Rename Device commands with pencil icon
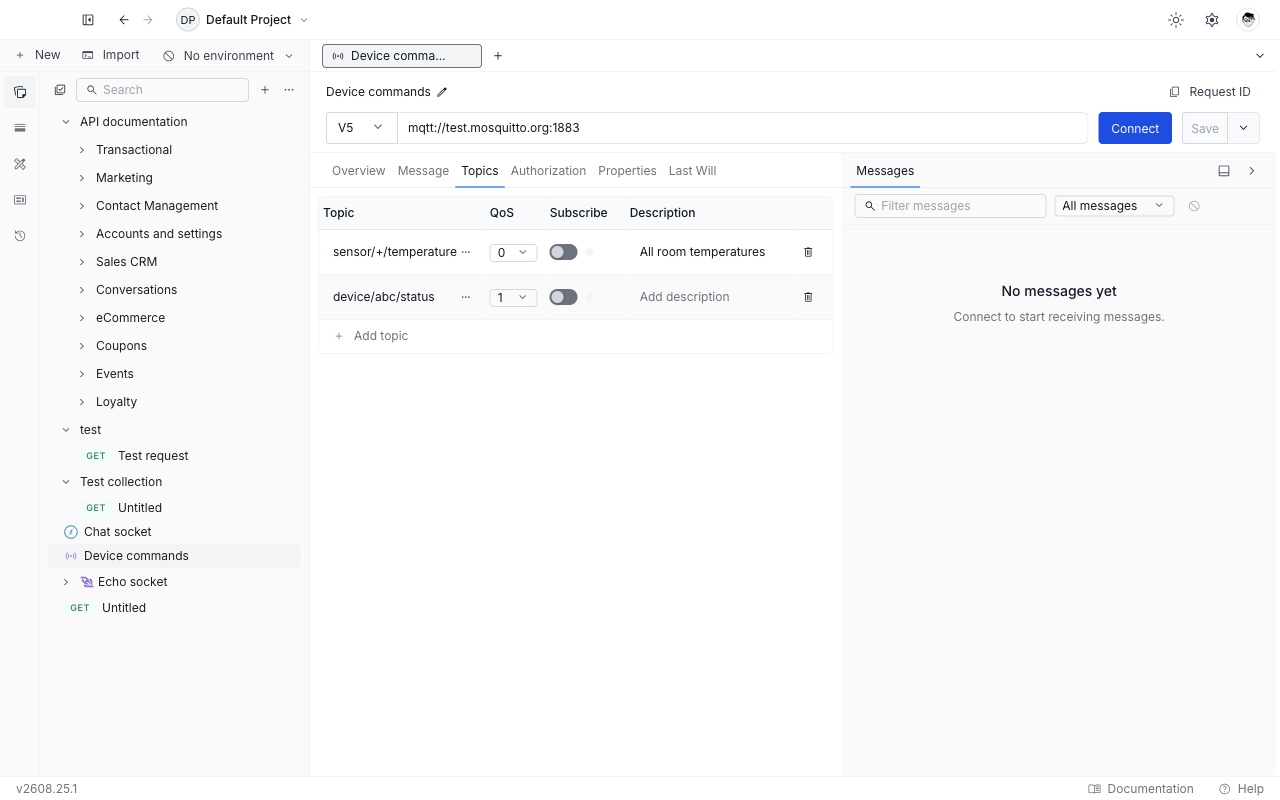 [442, 92]
